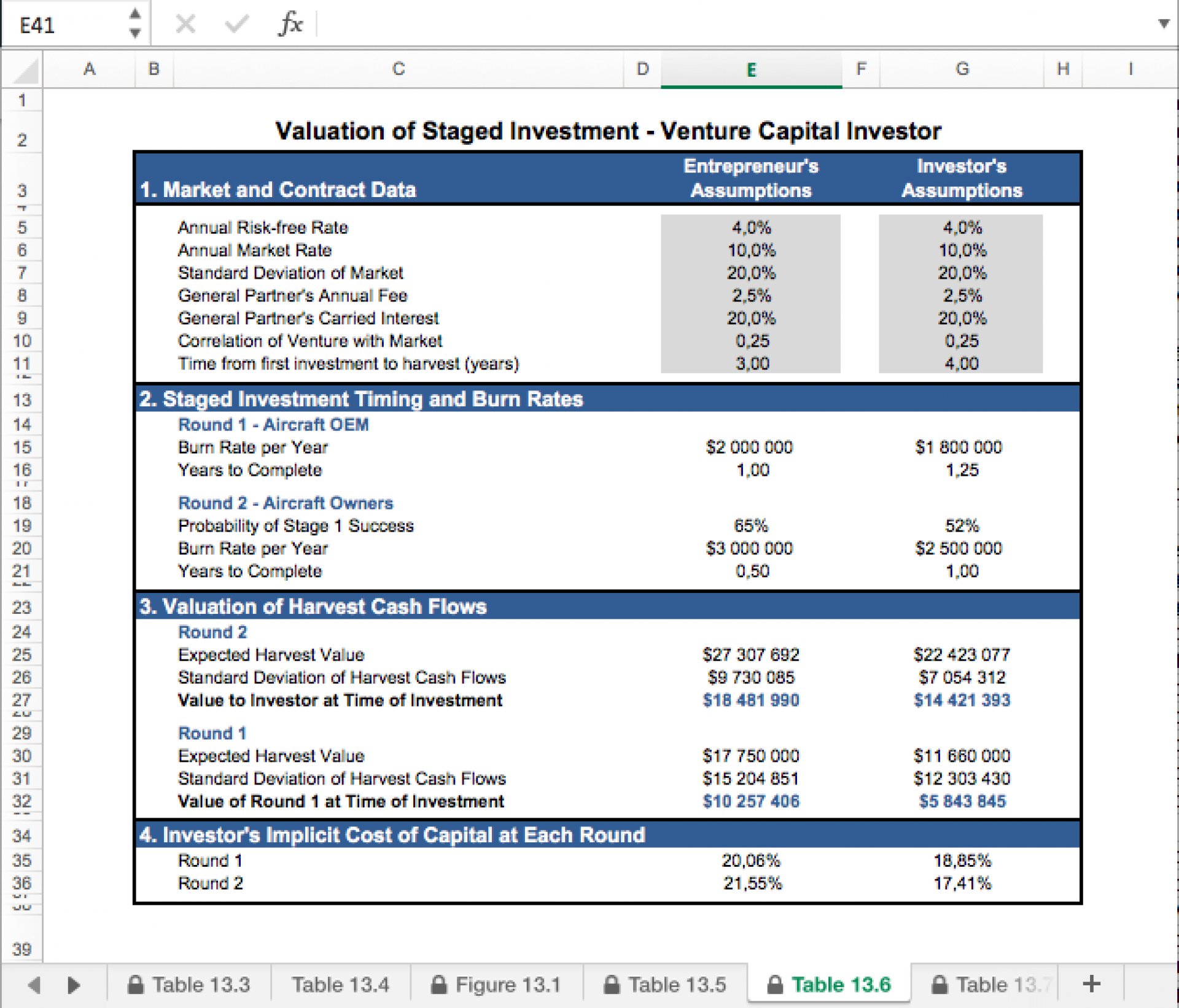
Task: Select investor's General Partner's Annual Fee 2,5%
Action: point(962,295)
